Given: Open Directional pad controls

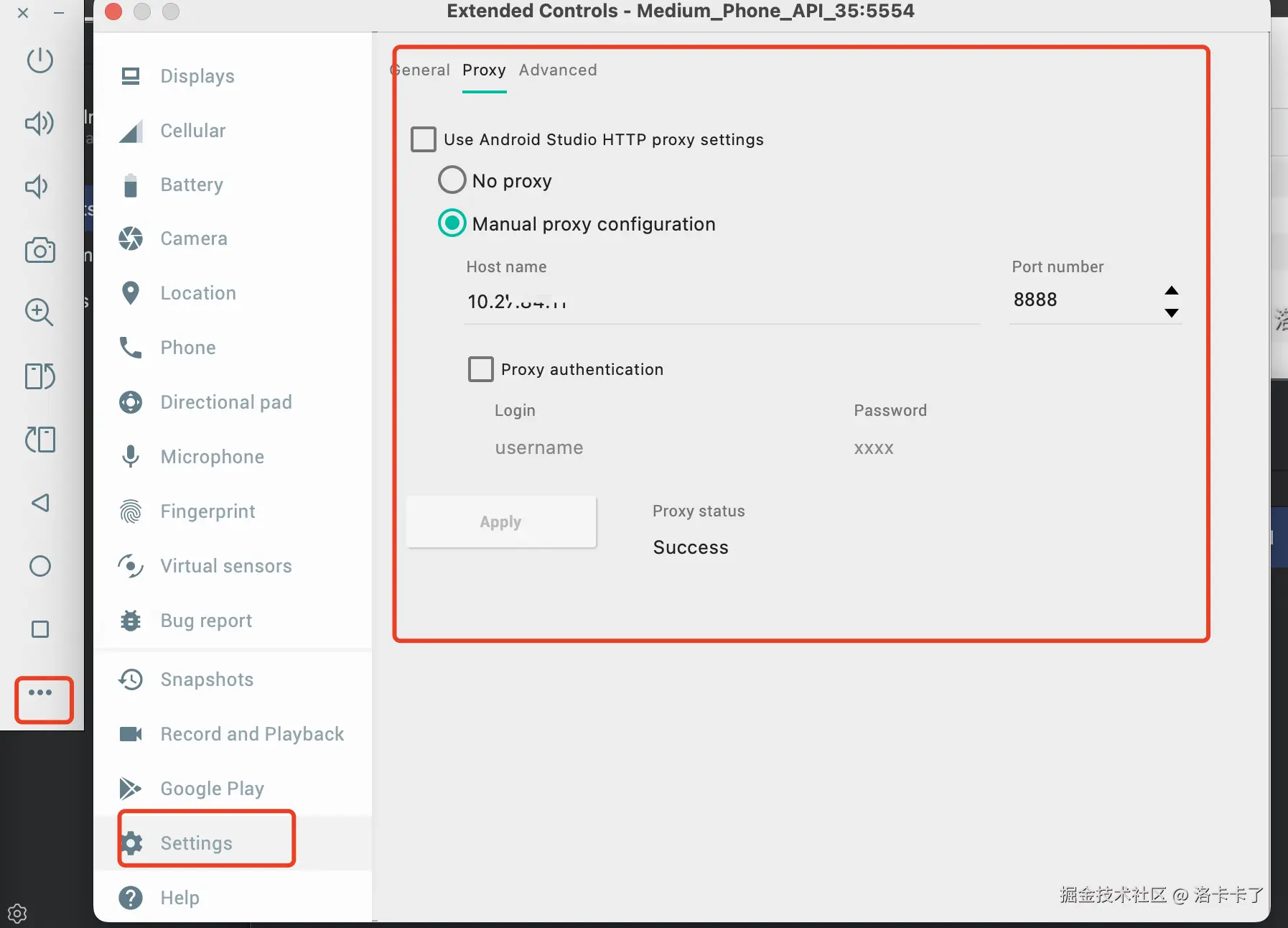Looking at the screenshot, I should 233,402.
